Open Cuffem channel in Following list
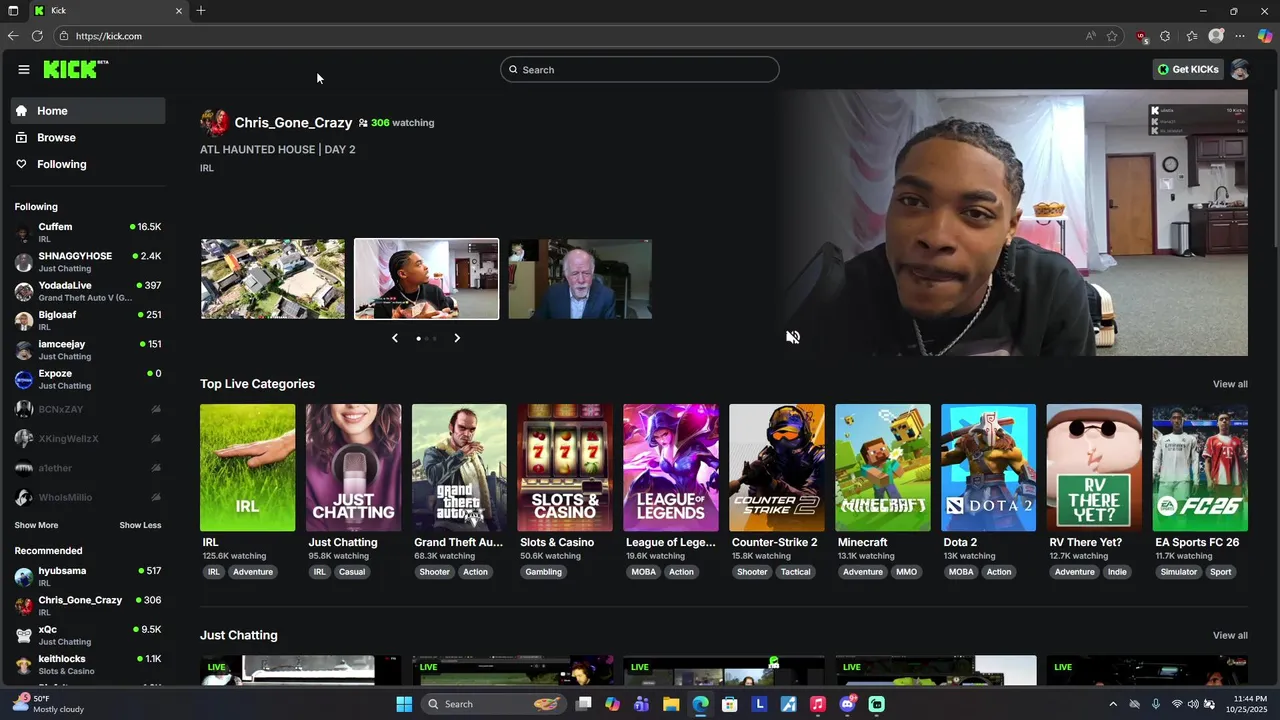Viewport: 1280px width, 720px height. (x=88, y=233)
